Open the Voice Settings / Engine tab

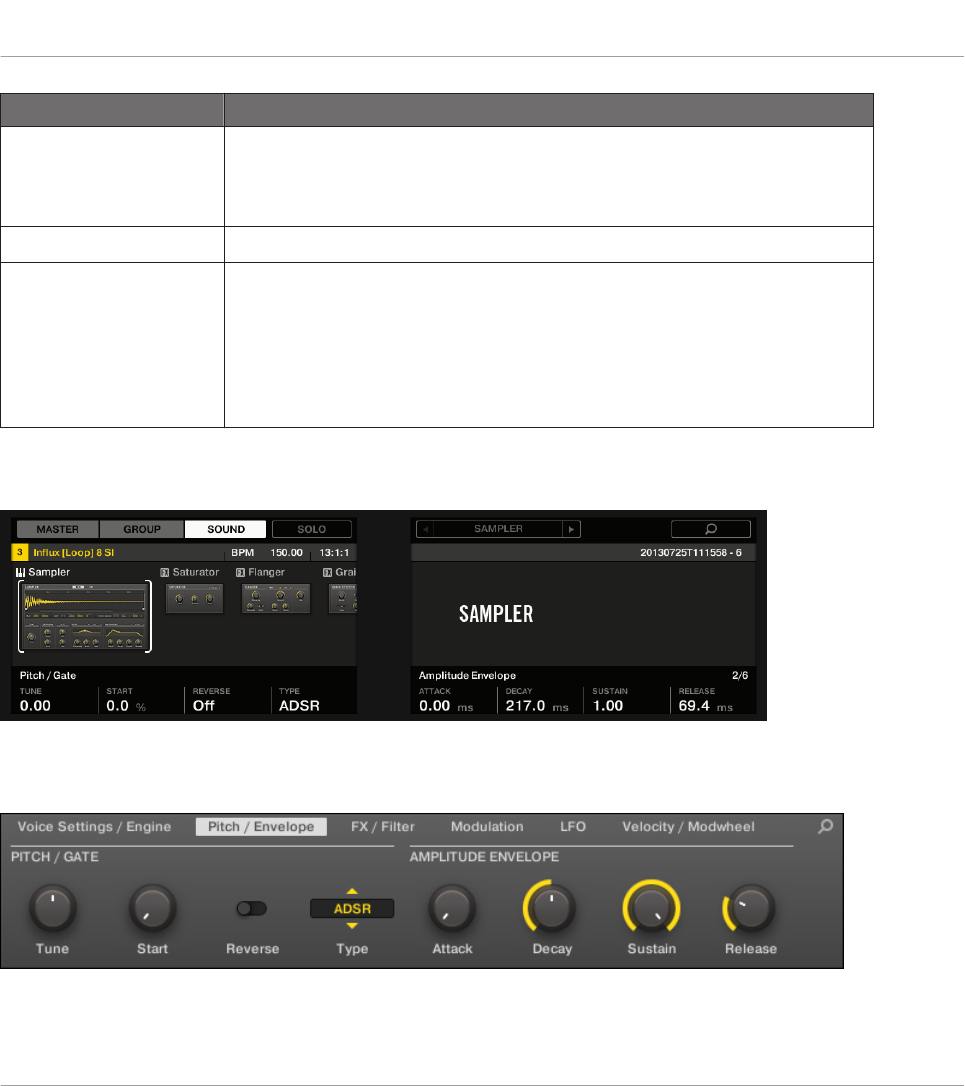click(x=94, y=827)
